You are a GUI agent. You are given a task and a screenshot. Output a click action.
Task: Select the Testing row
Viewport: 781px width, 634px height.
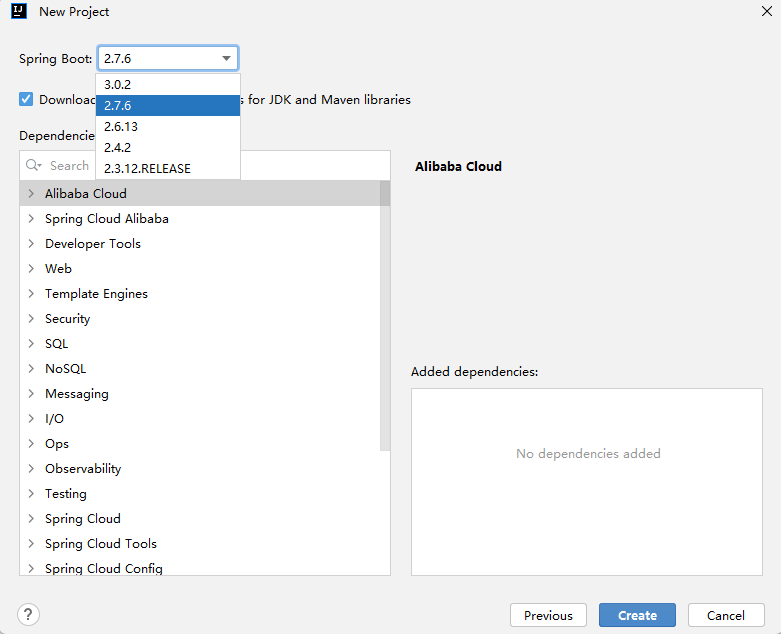point(200,493)
